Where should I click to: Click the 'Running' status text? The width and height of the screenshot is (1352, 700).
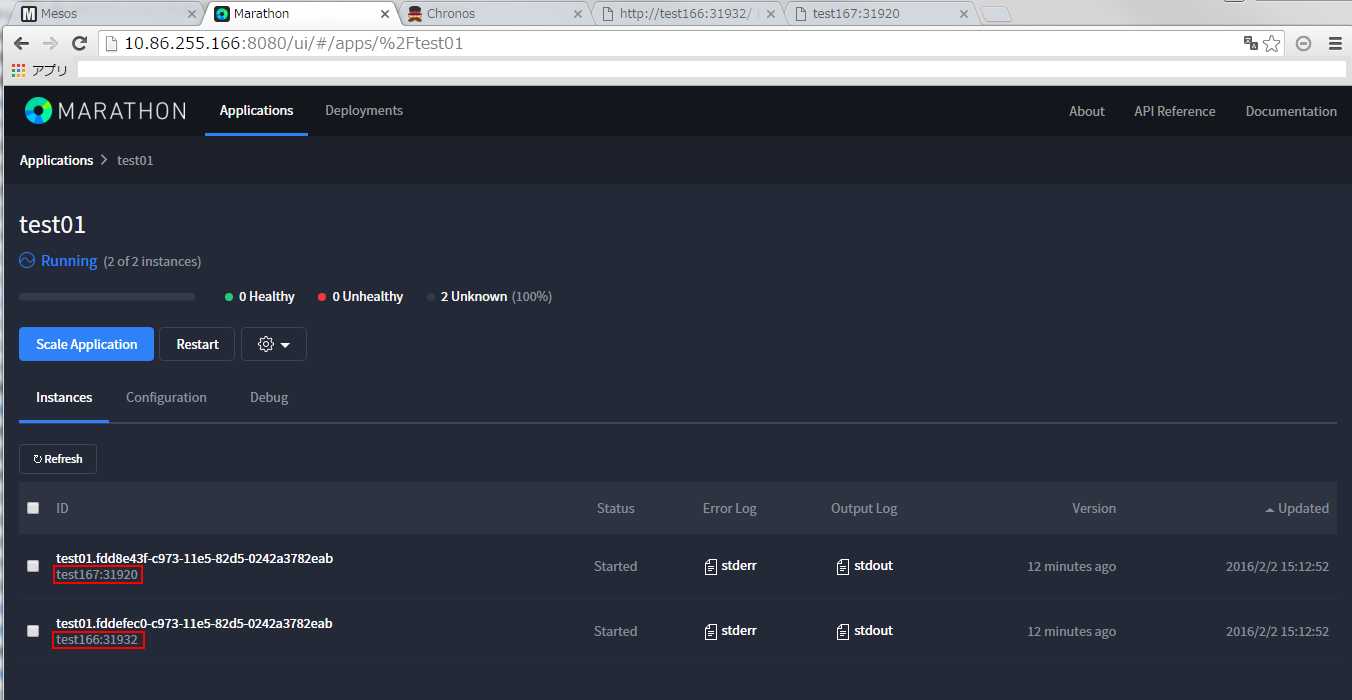[69, 261]
